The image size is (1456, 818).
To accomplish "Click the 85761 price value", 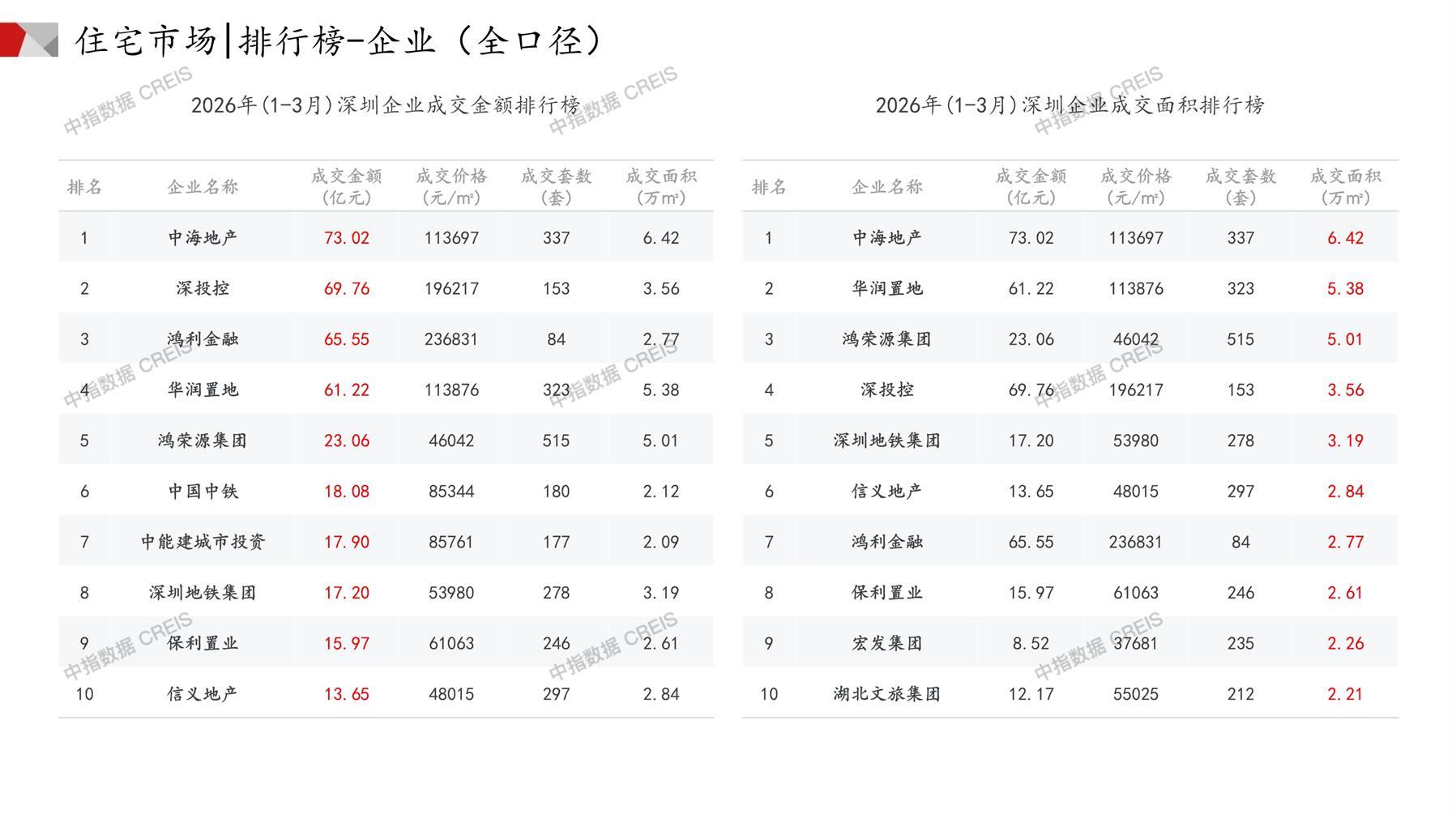I will [x=451, y=542].
